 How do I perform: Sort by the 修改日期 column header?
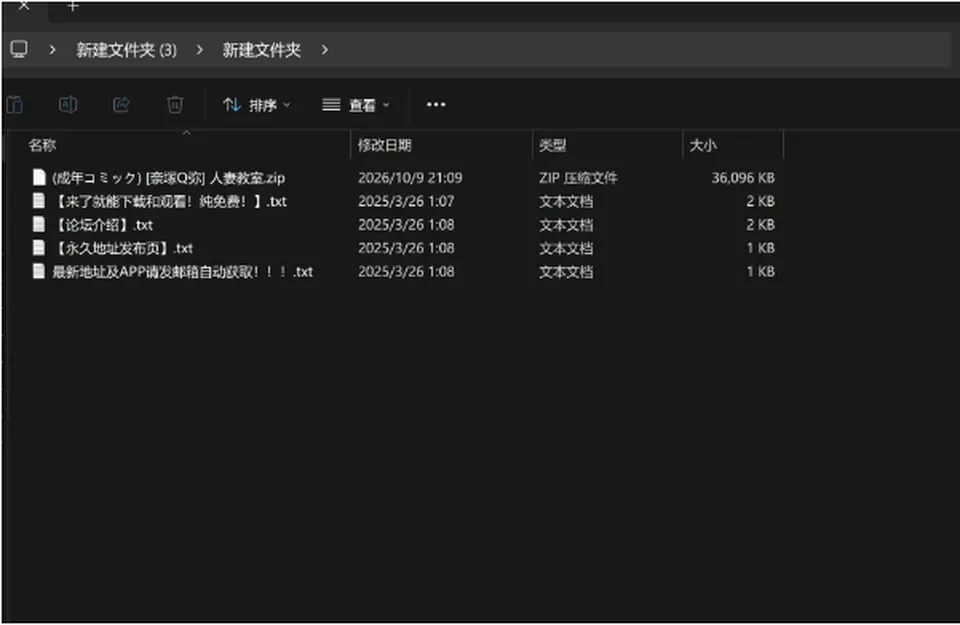(384, 145)
